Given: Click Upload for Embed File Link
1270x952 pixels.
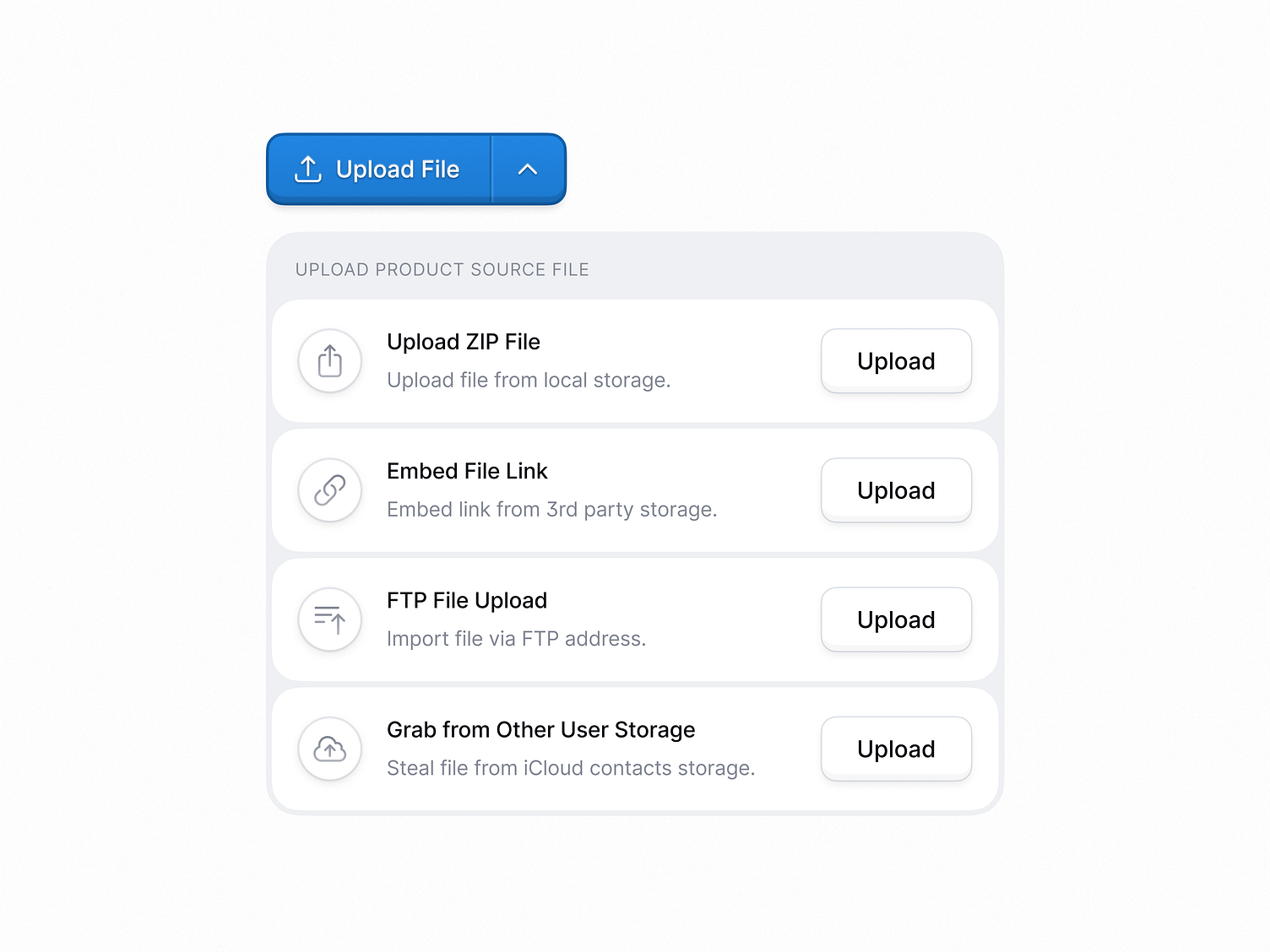Looking at the screenshot, I should pos(895,490).
